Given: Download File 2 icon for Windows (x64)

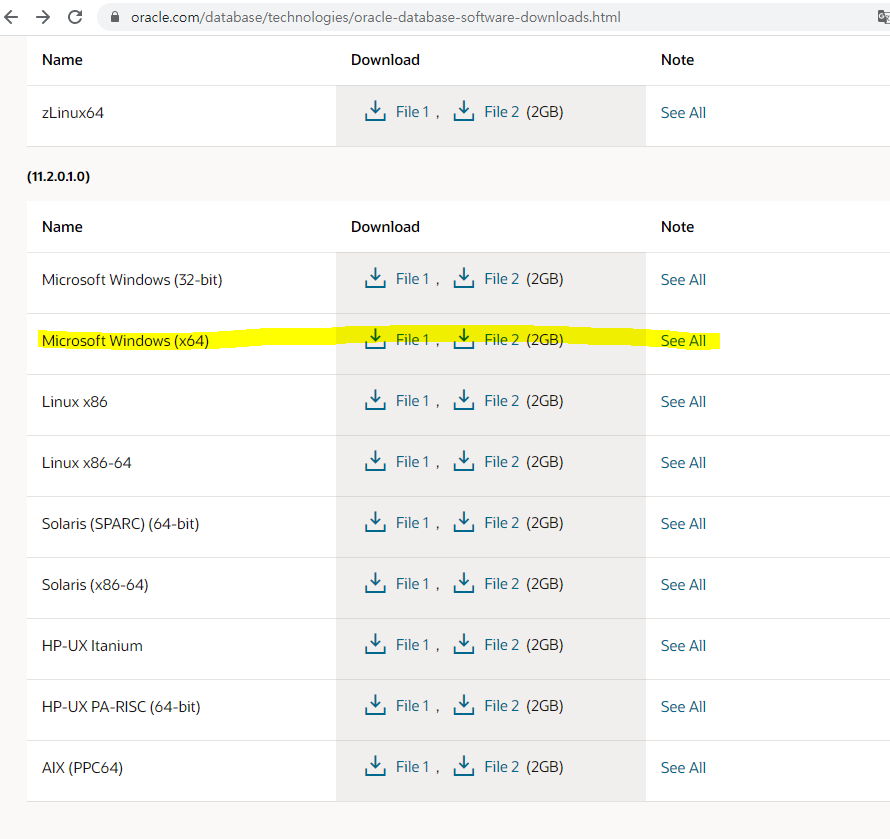Looking at the screenshot, I should tap(464, 339).
